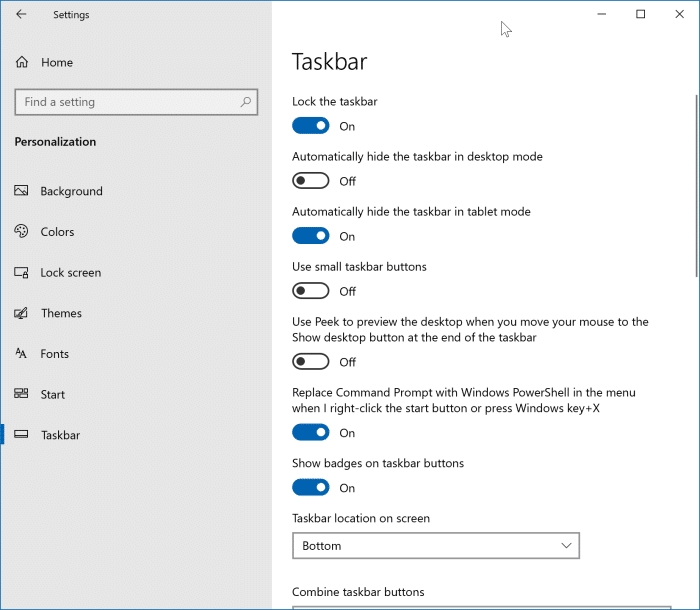Toggle Replace Command Prompt with PowerShell
The width and height of the screenshot is (700, 610).
[x=311, y=432]
